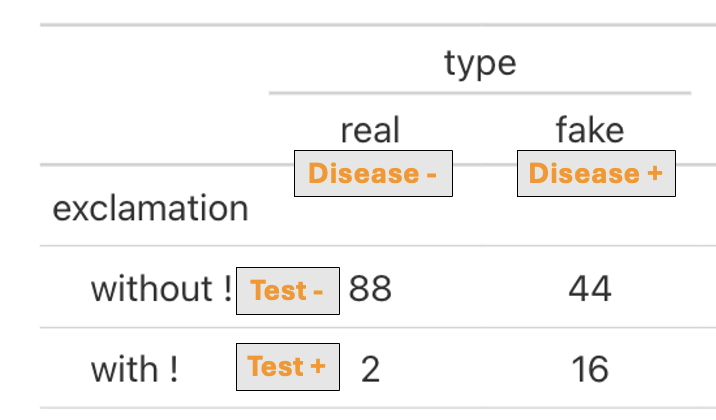Click the exclamation row group label
This screenshot has height=420, width=716.
point(150,209)
